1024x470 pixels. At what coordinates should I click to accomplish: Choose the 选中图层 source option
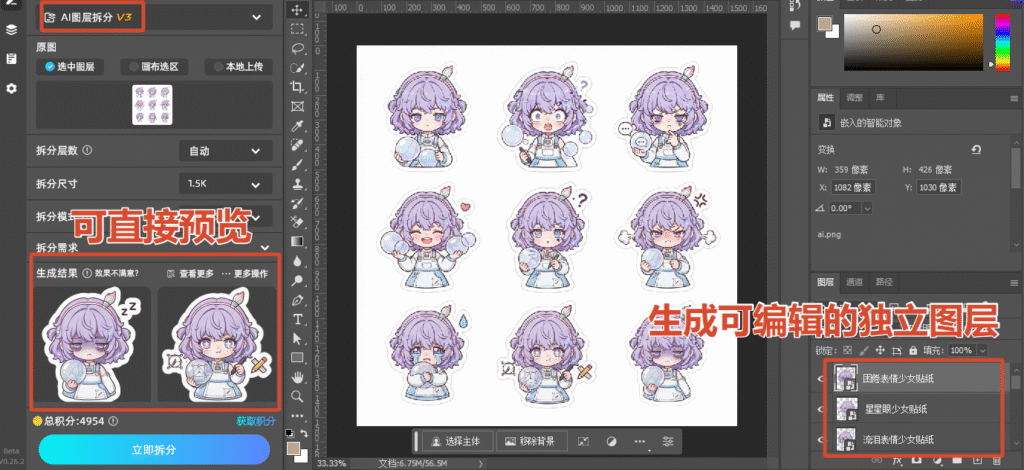tap(71, 67)
